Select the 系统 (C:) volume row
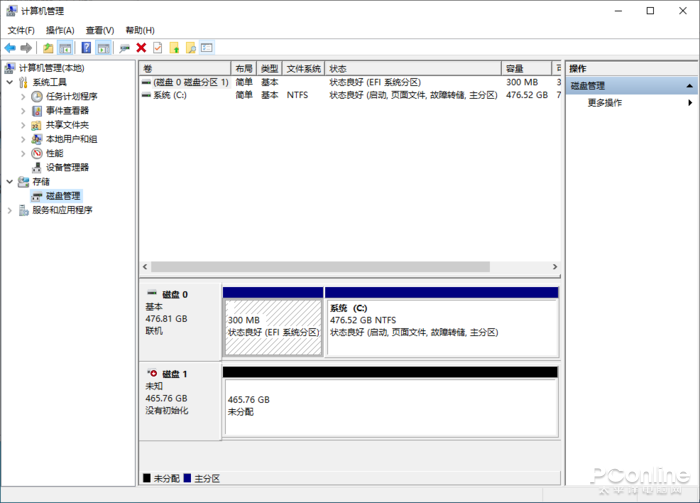This screenshot has height=503, width=700. tap(350, 95)
